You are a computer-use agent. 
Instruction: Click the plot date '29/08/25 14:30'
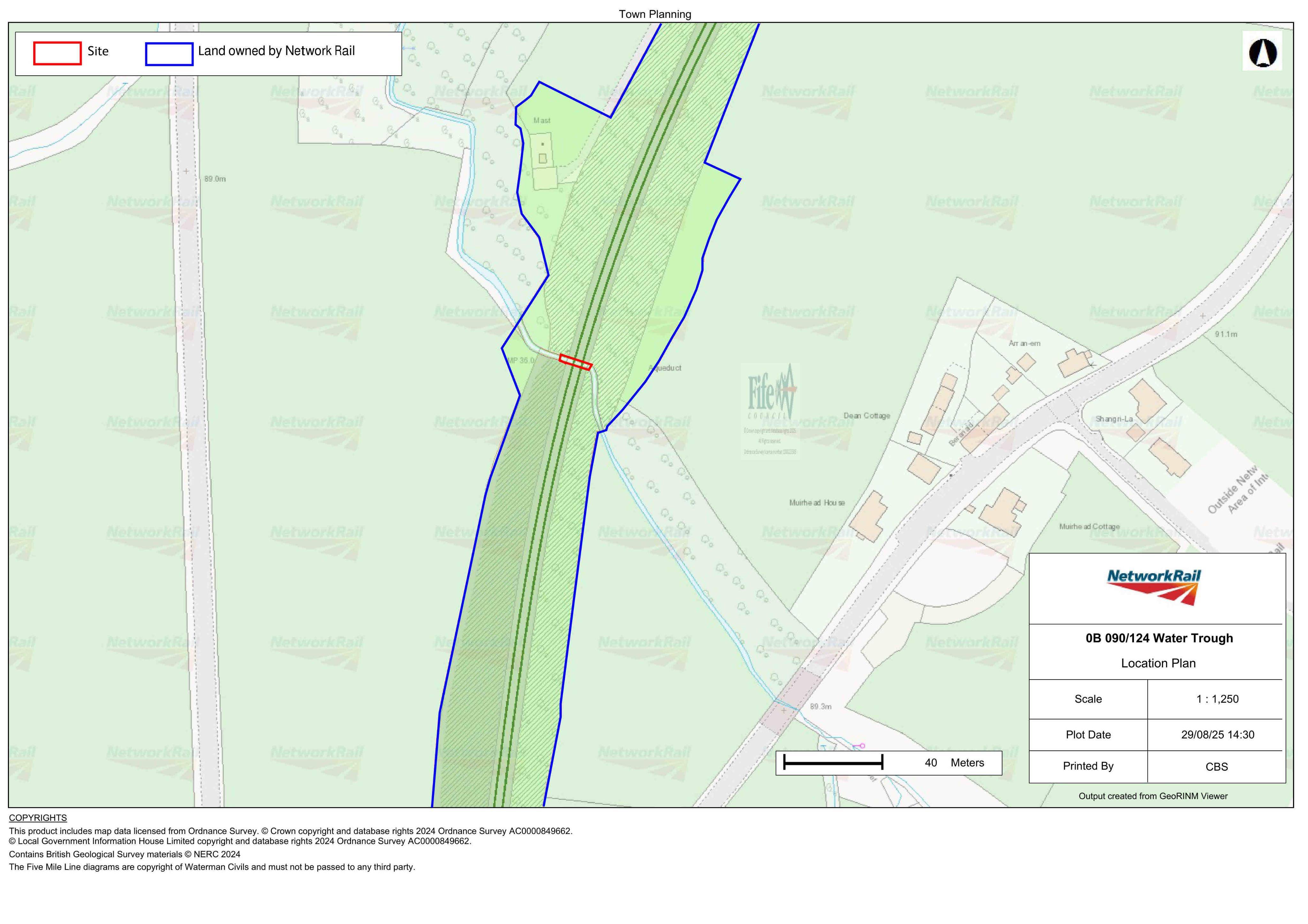[1217, 735]
